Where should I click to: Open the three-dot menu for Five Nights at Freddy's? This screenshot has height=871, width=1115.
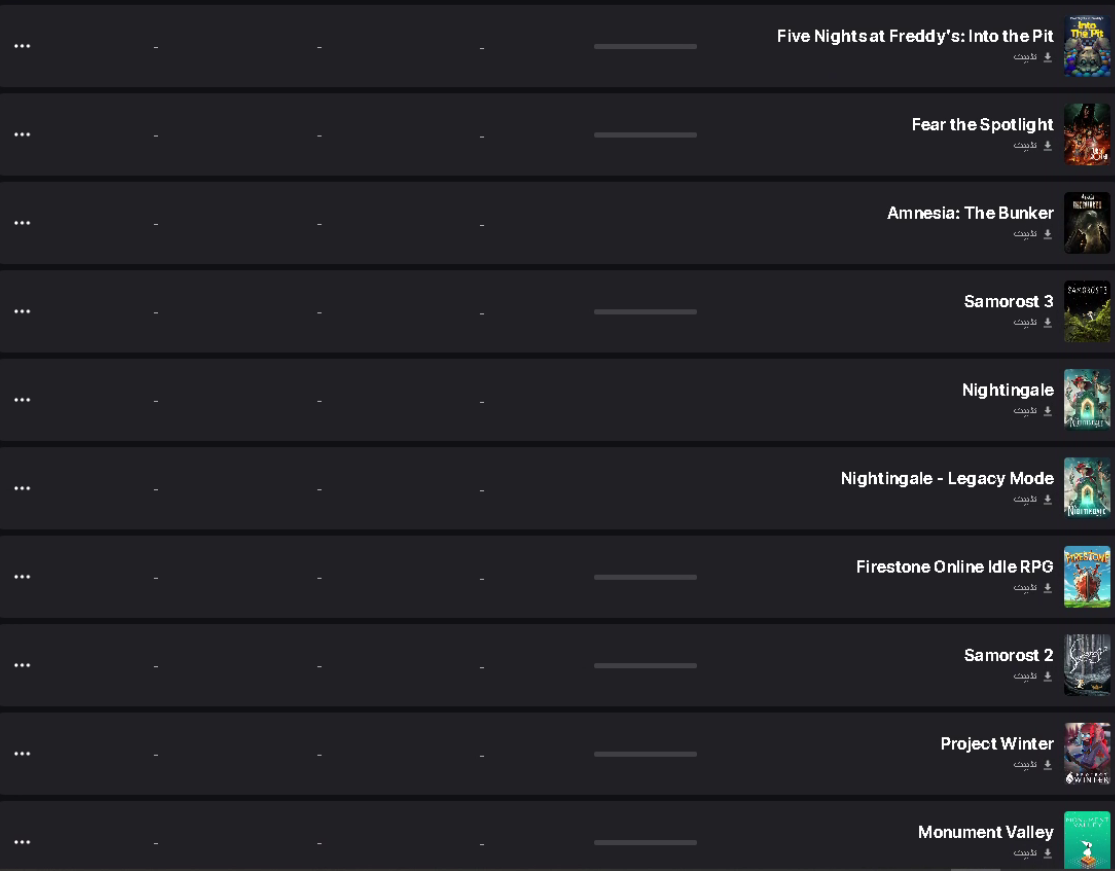point(22,46)
